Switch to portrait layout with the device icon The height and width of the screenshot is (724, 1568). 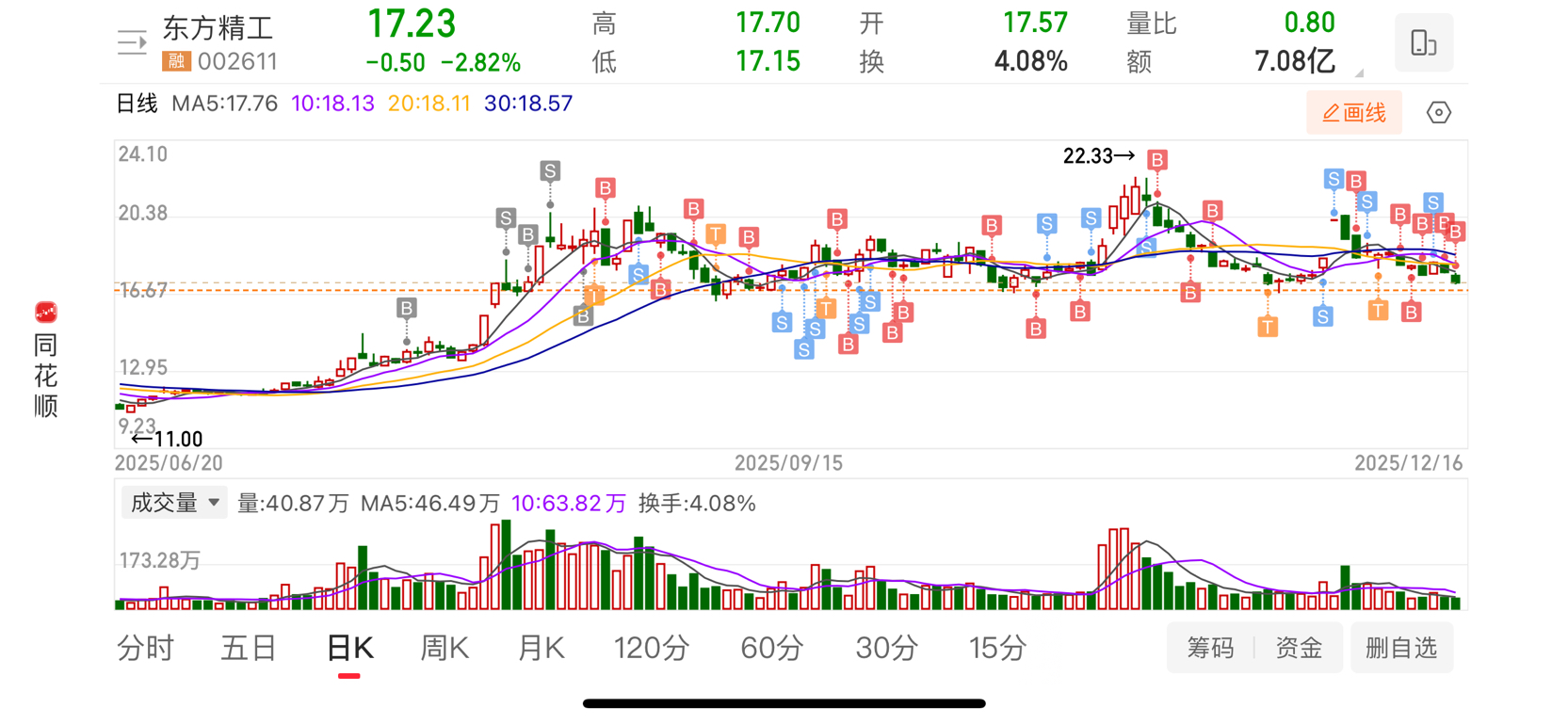(x=1423, y=42)
